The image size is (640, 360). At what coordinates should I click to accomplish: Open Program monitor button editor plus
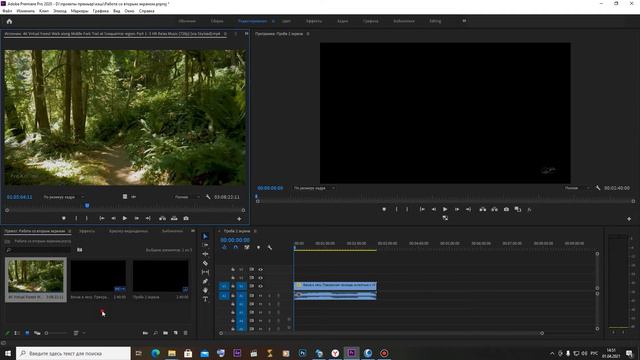629,219
